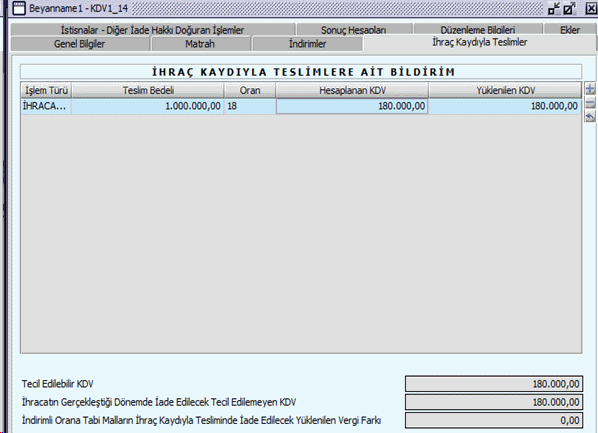The image size is (598, 433).
Task: Click the undo arrow icon beside table
Action: click(x=590, y=117)
